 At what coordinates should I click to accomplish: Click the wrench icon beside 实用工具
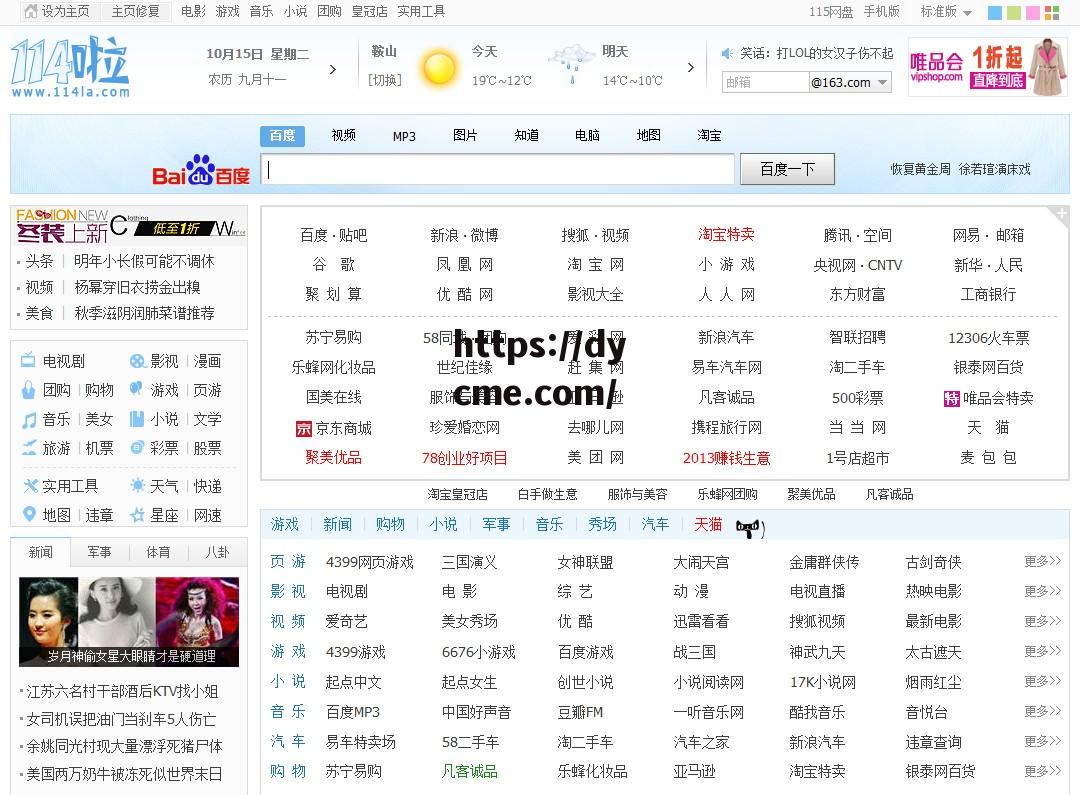[x=28, y=484]
